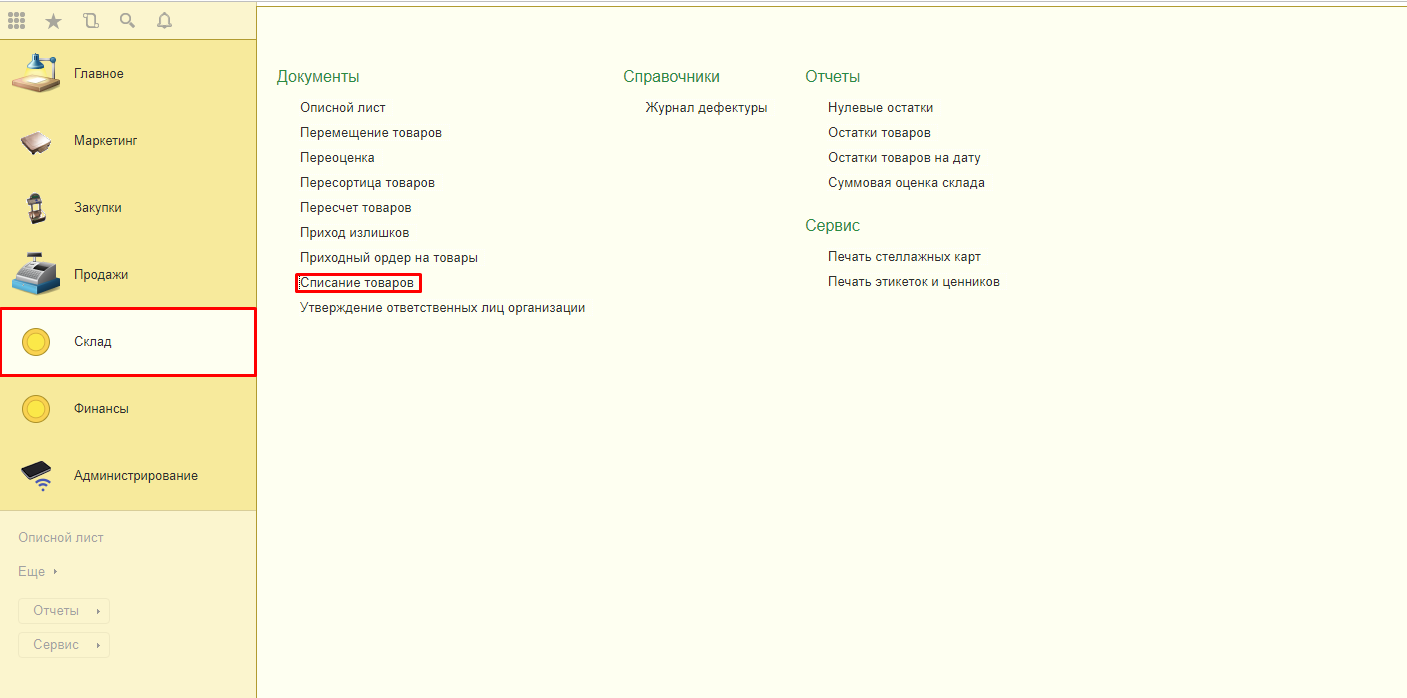Open Печать этикеток и ценников

coord(913,282)
